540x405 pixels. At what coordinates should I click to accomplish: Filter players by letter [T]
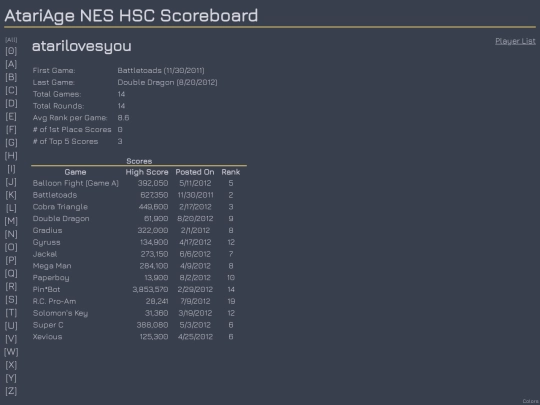[11, 313]
